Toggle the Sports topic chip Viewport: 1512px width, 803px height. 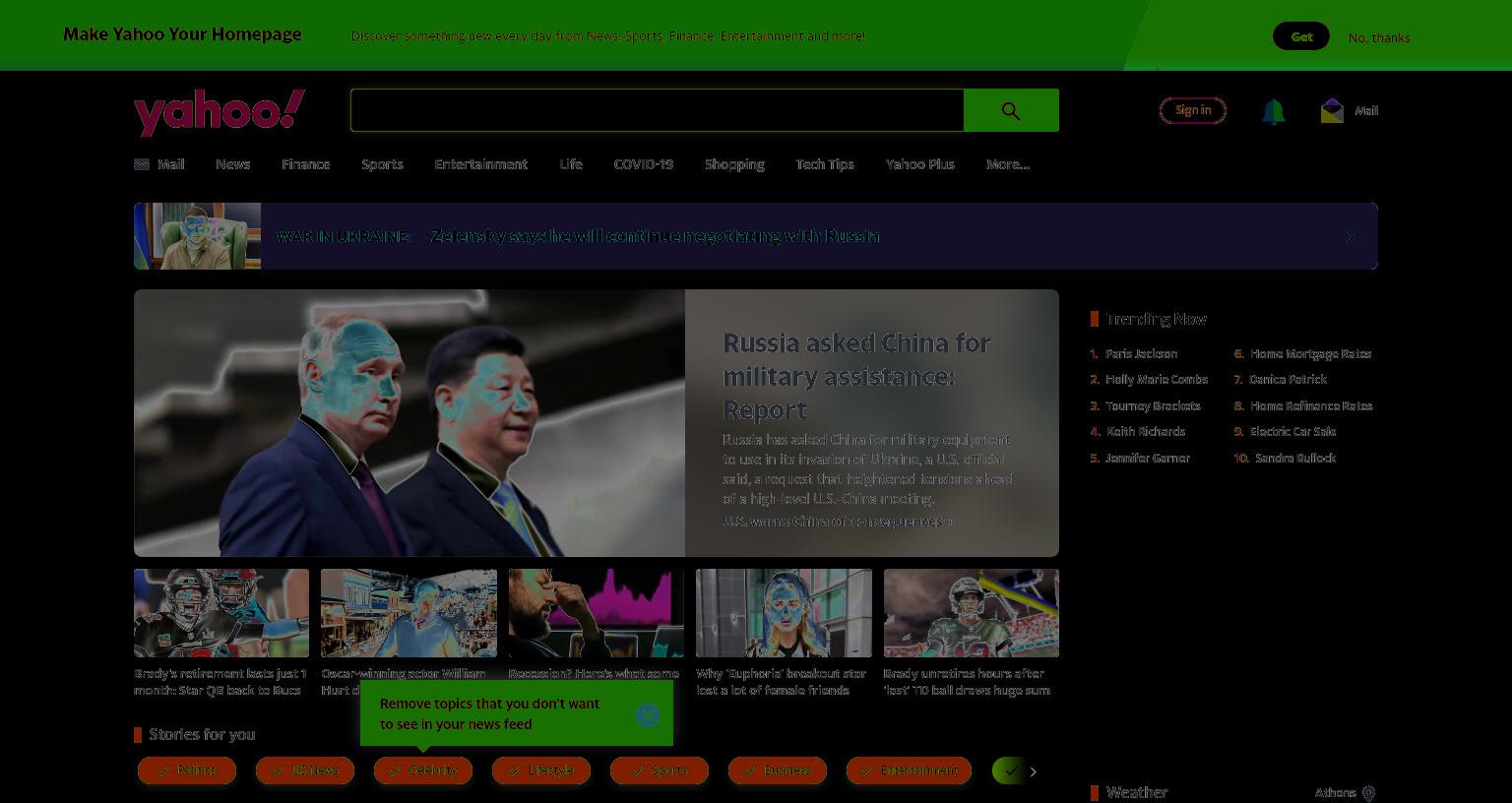coord(660,771)
